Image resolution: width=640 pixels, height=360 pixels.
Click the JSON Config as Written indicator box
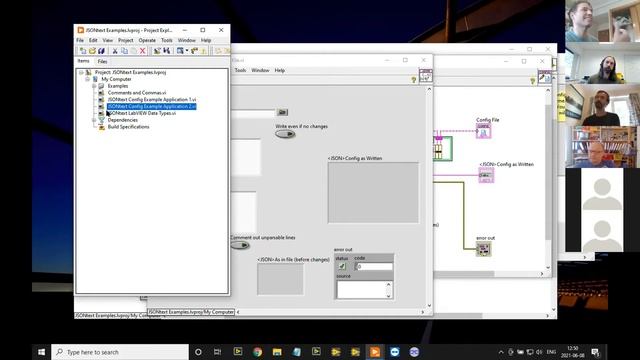373,193
